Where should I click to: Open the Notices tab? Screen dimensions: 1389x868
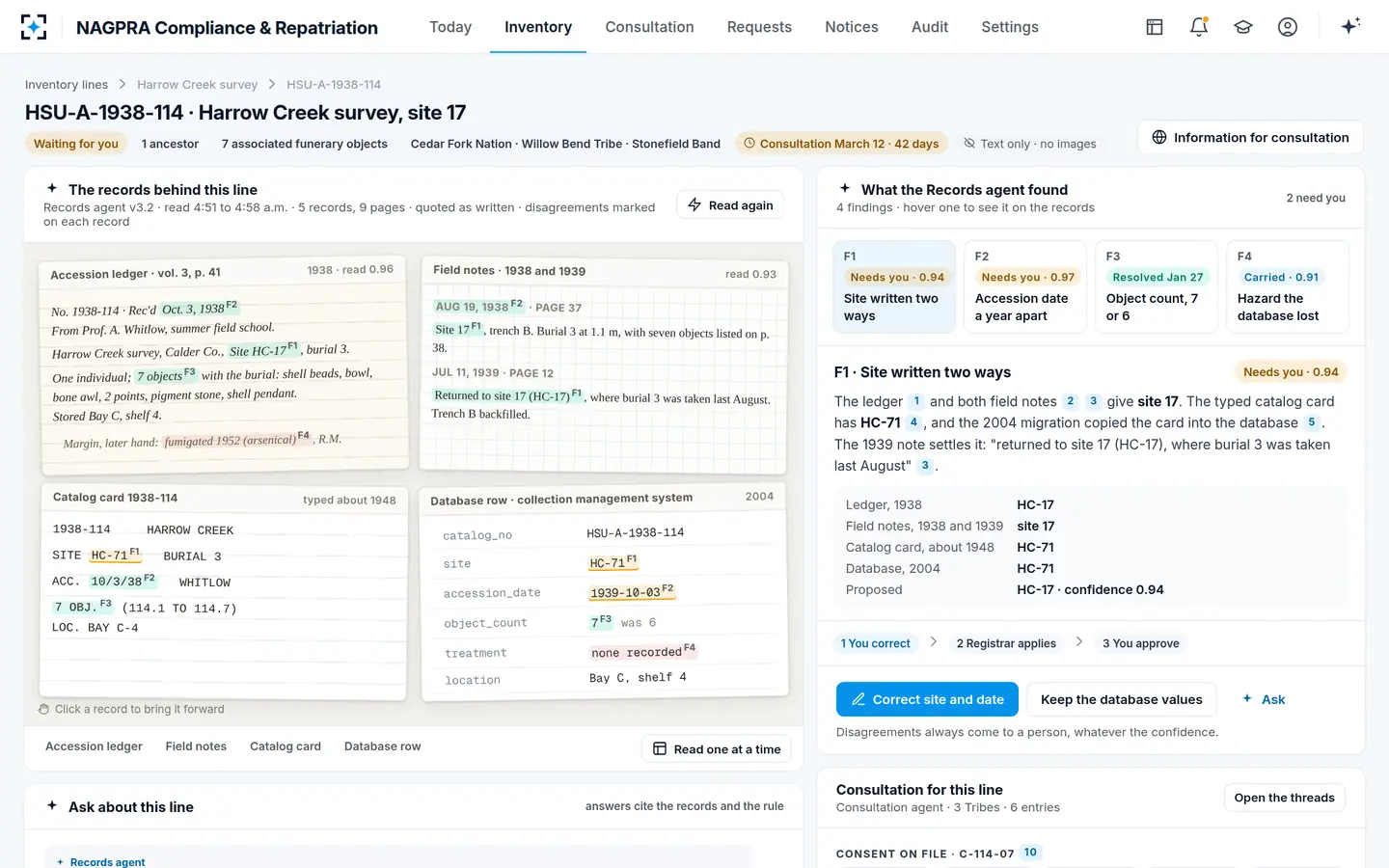[x=852, y=27]
